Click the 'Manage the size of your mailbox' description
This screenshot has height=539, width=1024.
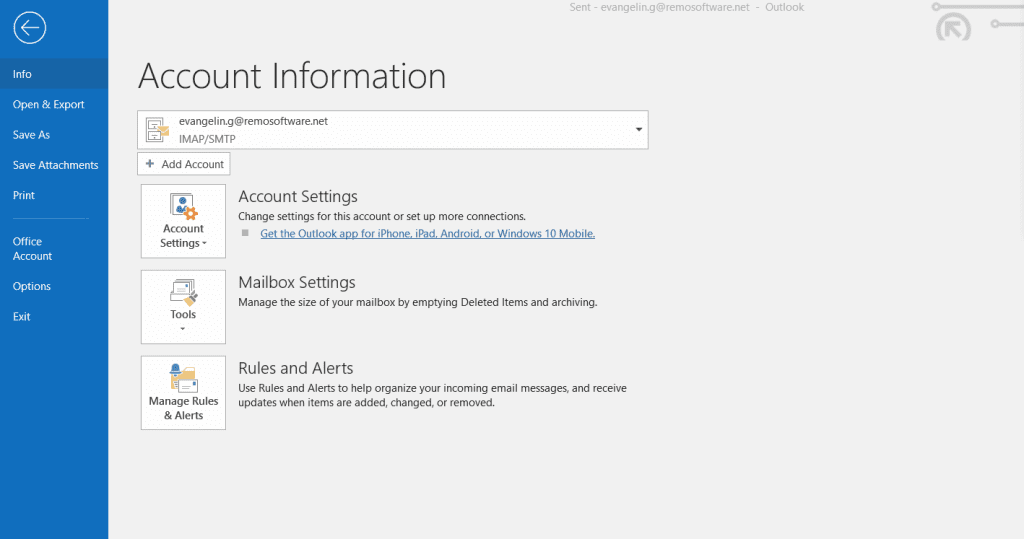click(418, 302)
